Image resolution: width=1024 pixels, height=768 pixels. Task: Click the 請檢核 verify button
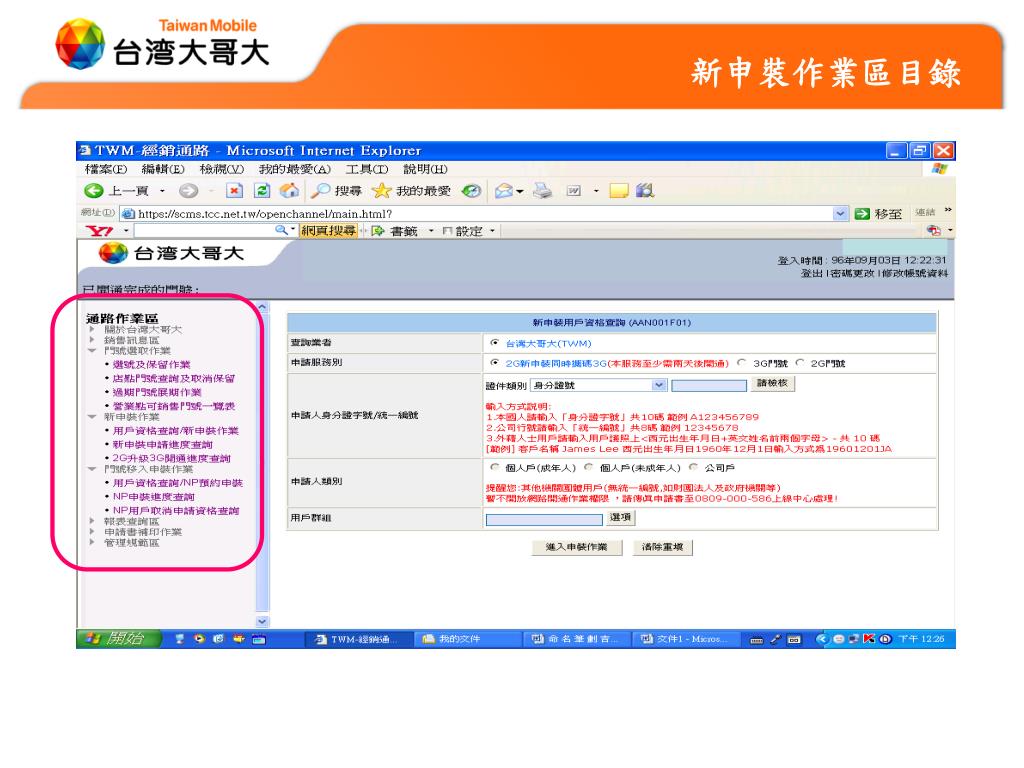pyautogui.click(x=772, y=383)
